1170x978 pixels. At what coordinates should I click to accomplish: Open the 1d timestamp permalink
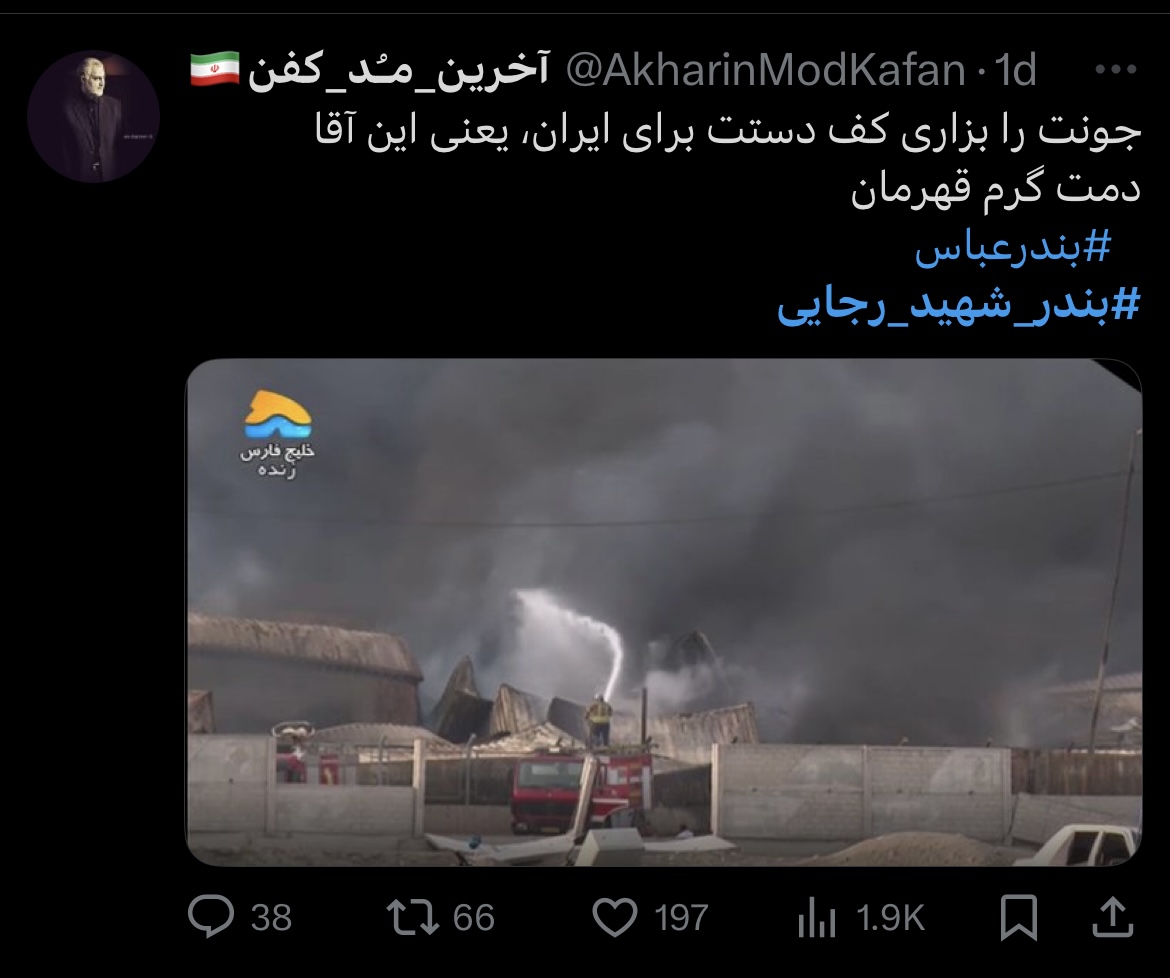pos(1016,70)
